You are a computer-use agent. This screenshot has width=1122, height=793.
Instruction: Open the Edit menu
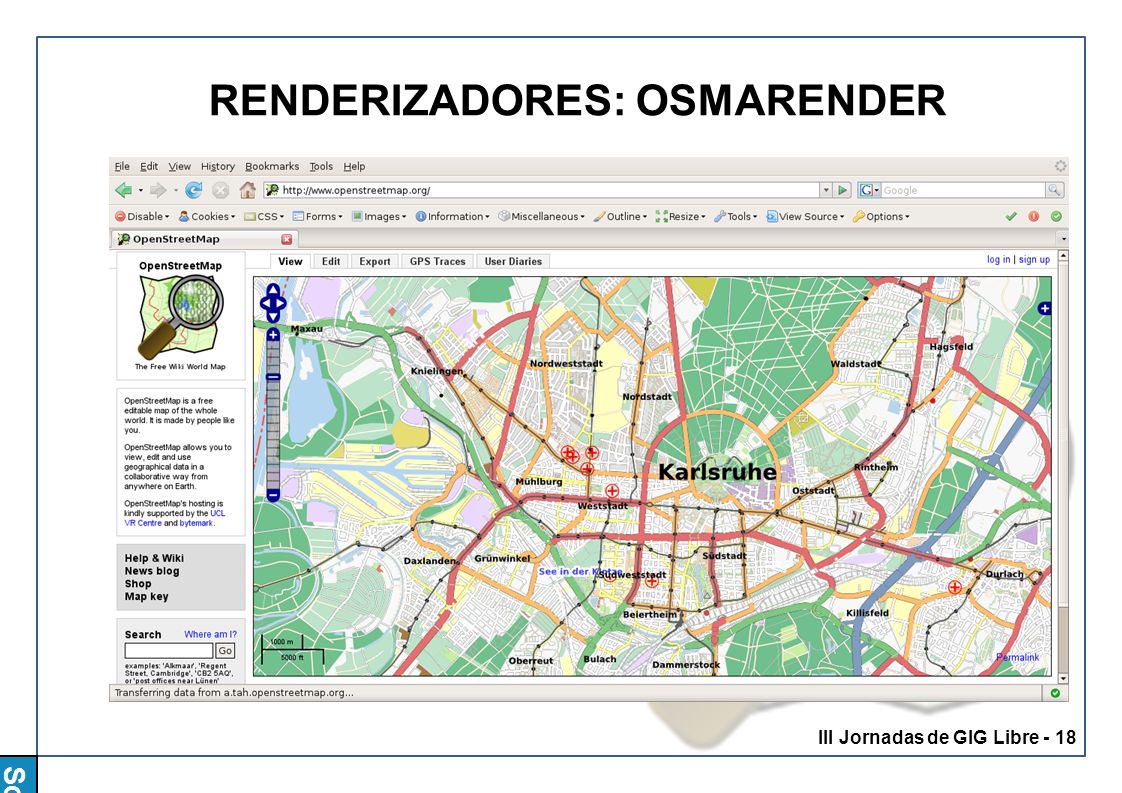click(149, 166)
